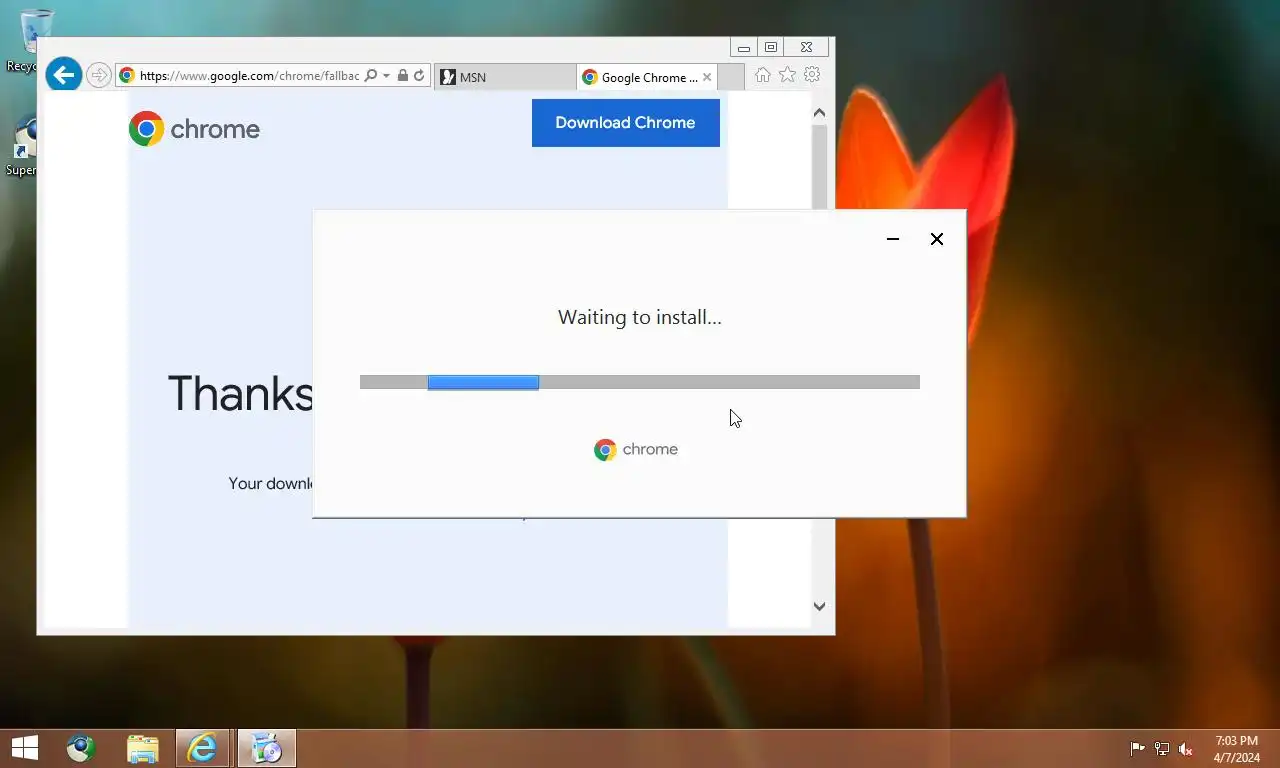The image size is (1280, 768).
Task: Open the IE Tools gear menu
Action: click(812, 75)
